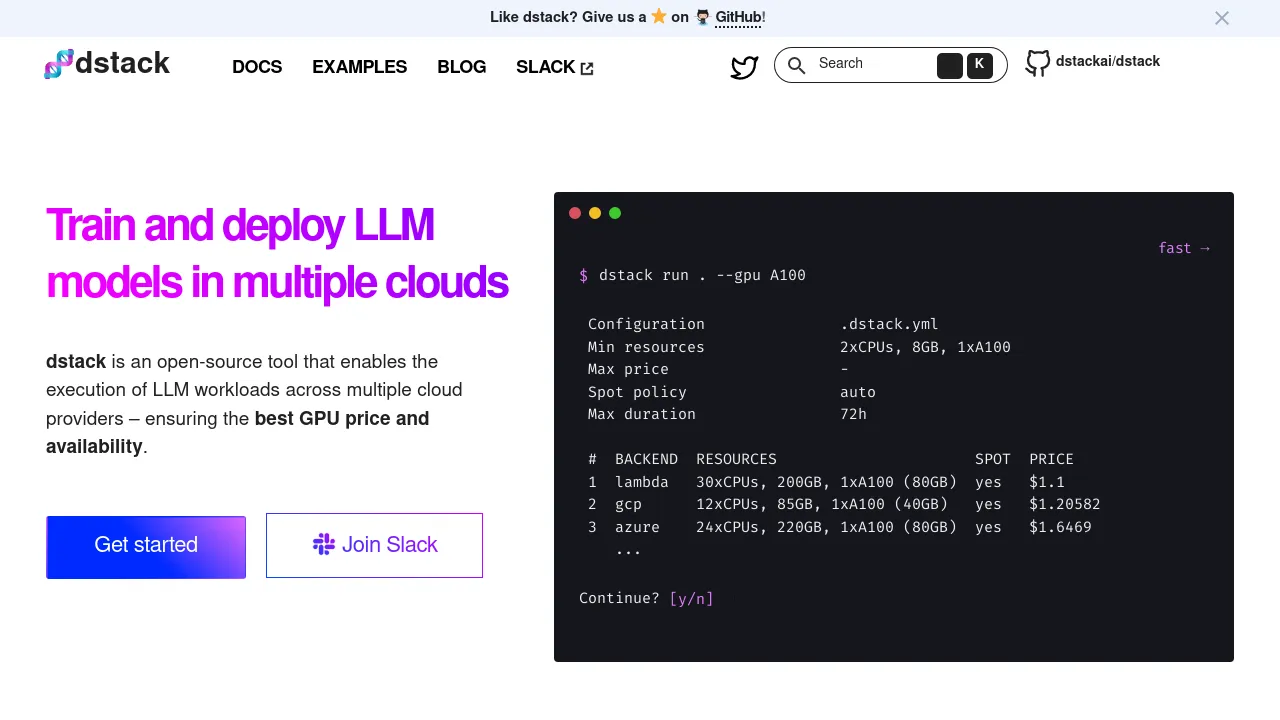Follow the GitHub link in banner
Image resolution: width=1280 pixels, height=720 pixels.
[738, 17]
